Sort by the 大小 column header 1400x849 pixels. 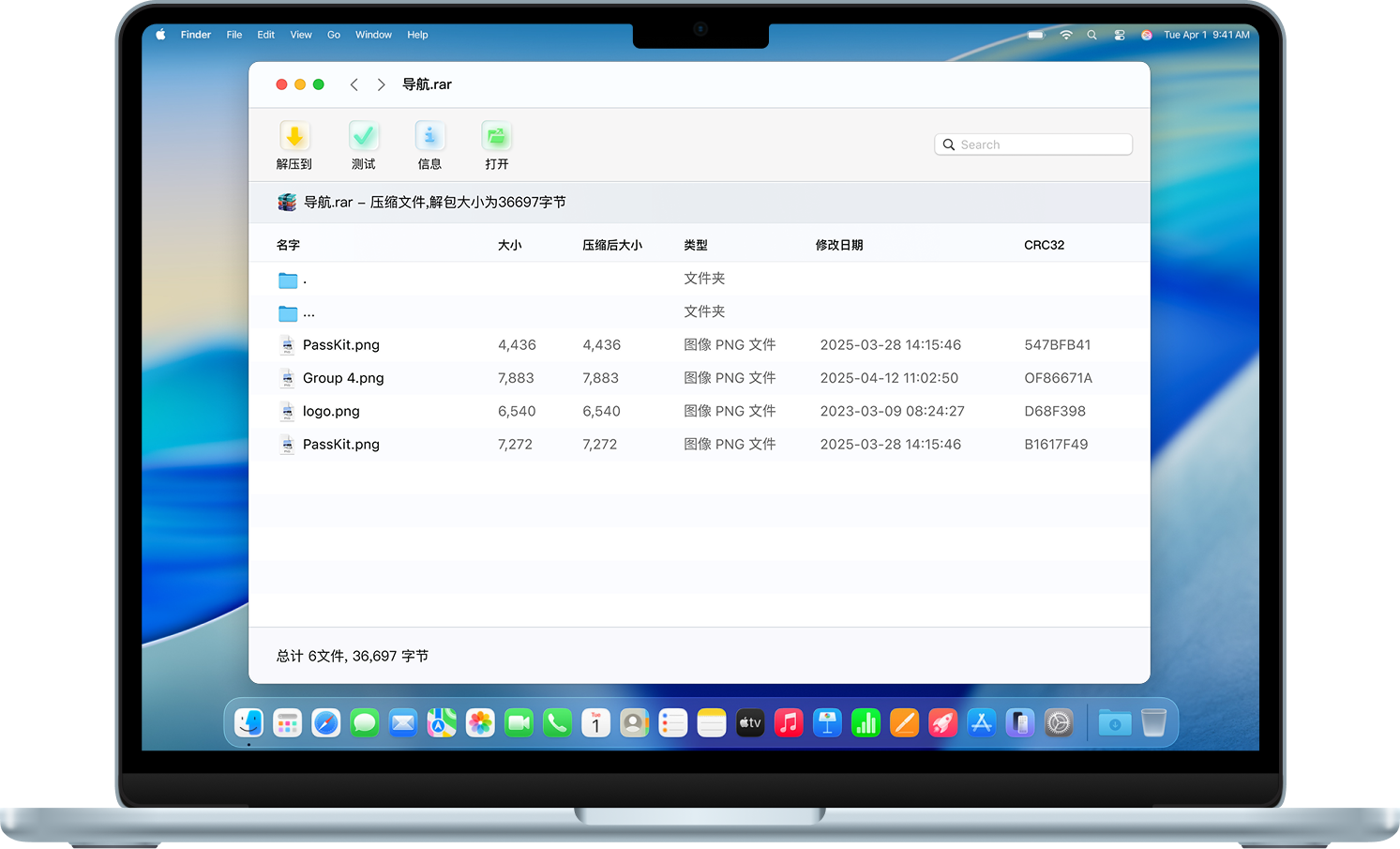click(x=509, y=245)
